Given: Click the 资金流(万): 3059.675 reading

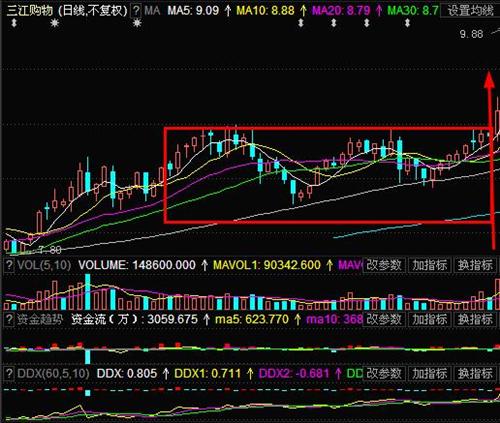Looking at the screenshot, I should coord(134,319).
